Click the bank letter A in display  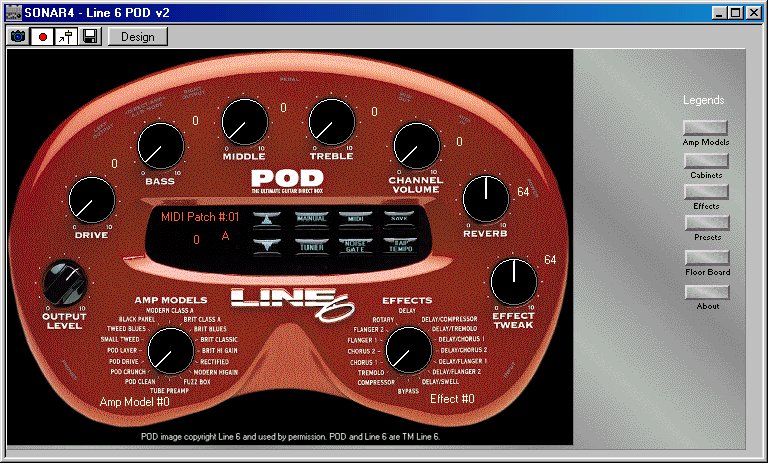[225, 236]
